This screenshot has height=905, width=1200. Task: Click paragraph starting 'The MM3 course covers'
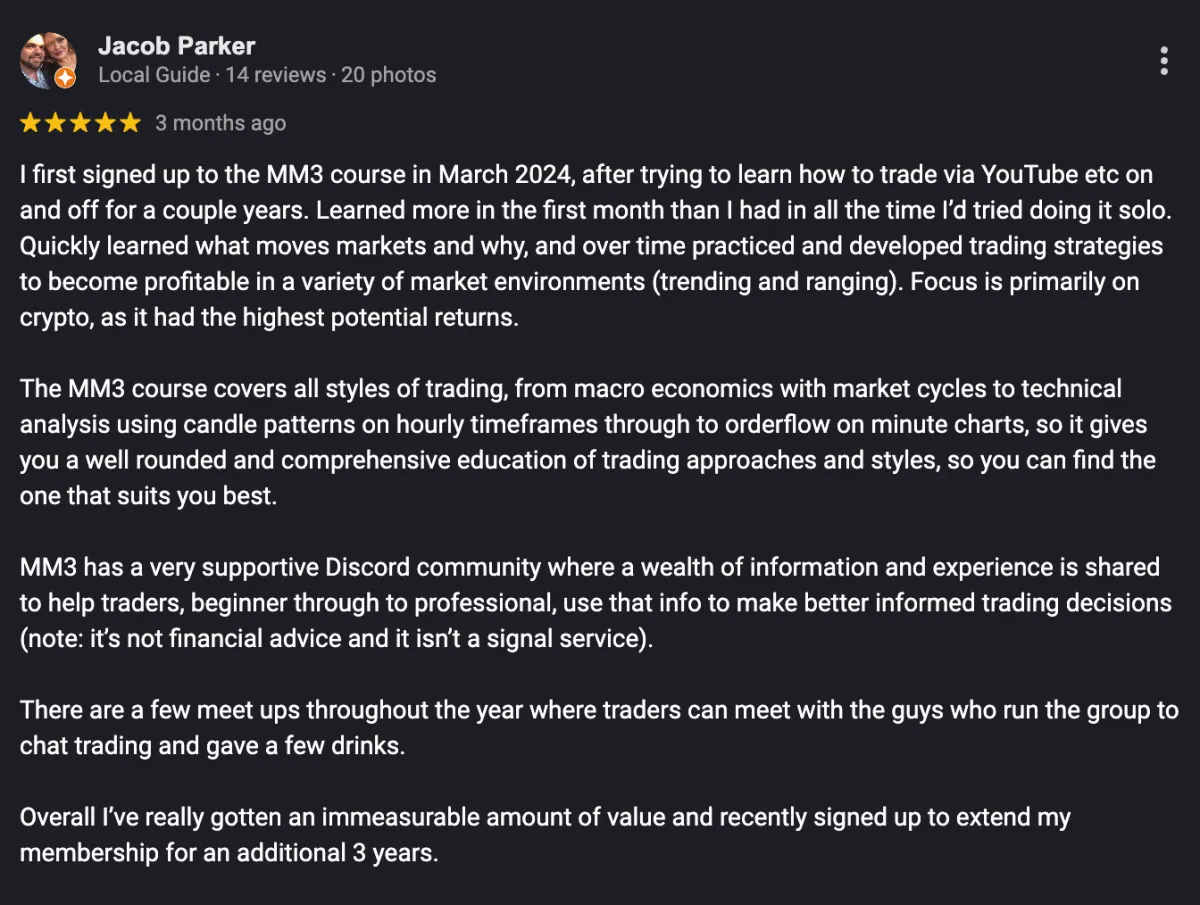(x=588, y=442)
